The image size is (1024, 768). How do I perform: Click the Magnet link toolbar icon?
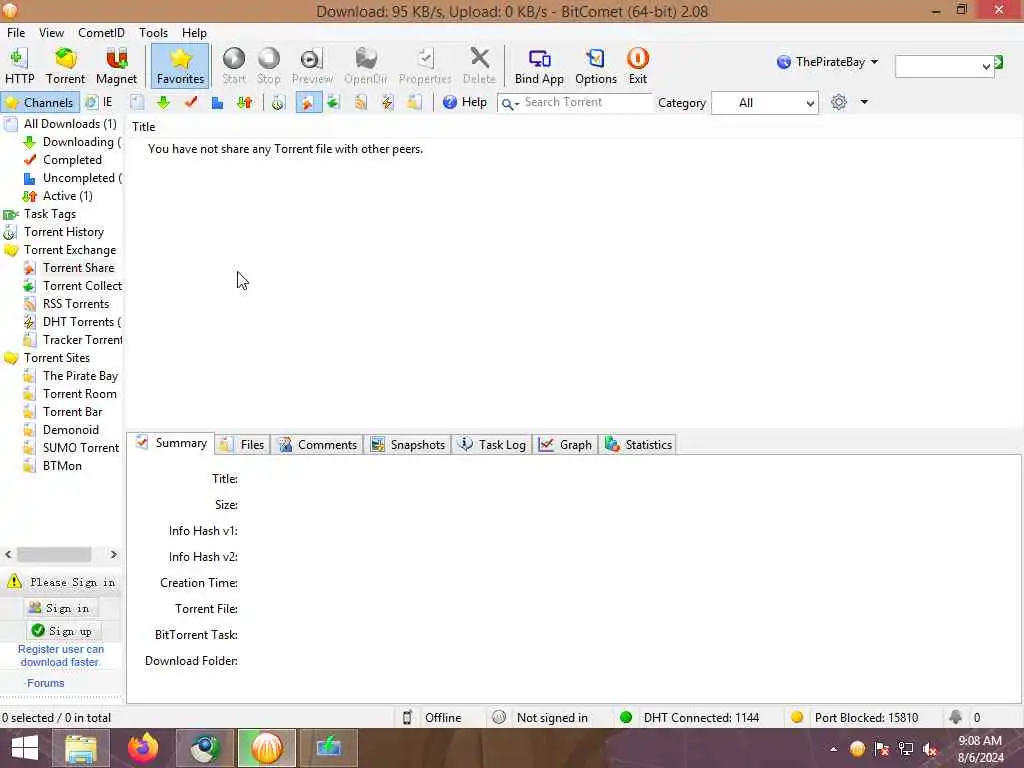point(116,66)
